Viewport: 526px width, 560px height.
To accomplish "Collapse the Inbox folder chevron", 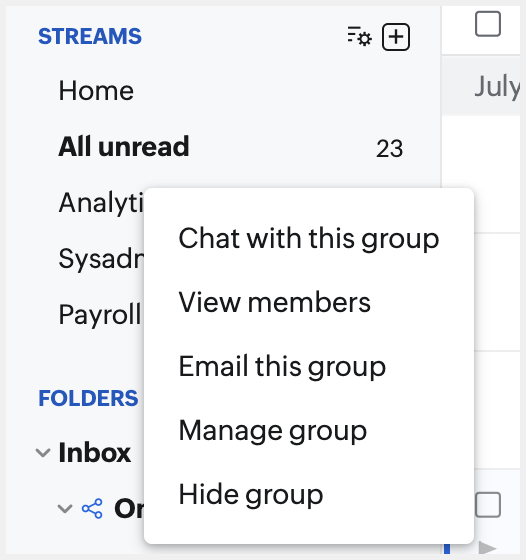I will [x=43, y=453].
